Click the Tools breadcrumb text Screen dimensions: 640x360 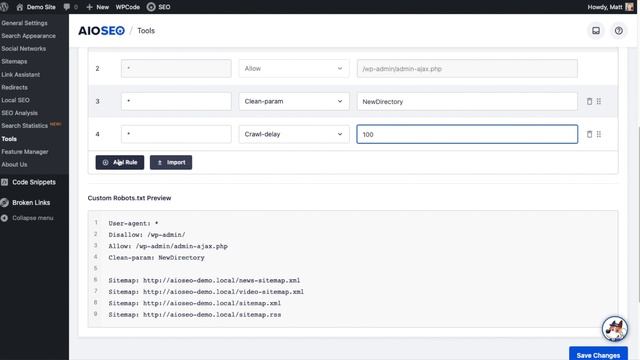coord(146,31)
